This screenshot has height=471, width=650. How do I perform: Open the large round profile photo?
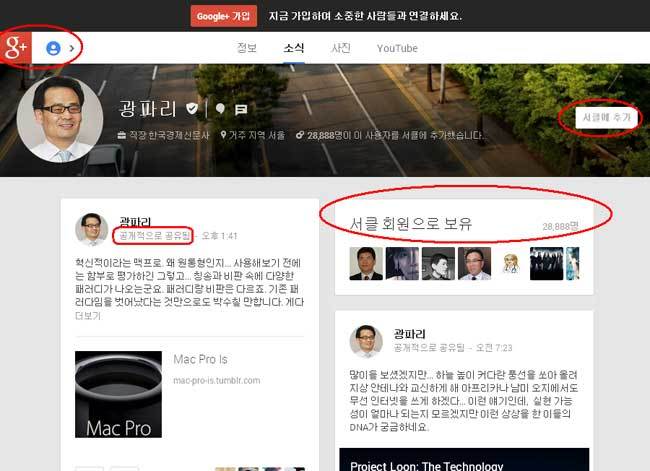tap(60, 119)
